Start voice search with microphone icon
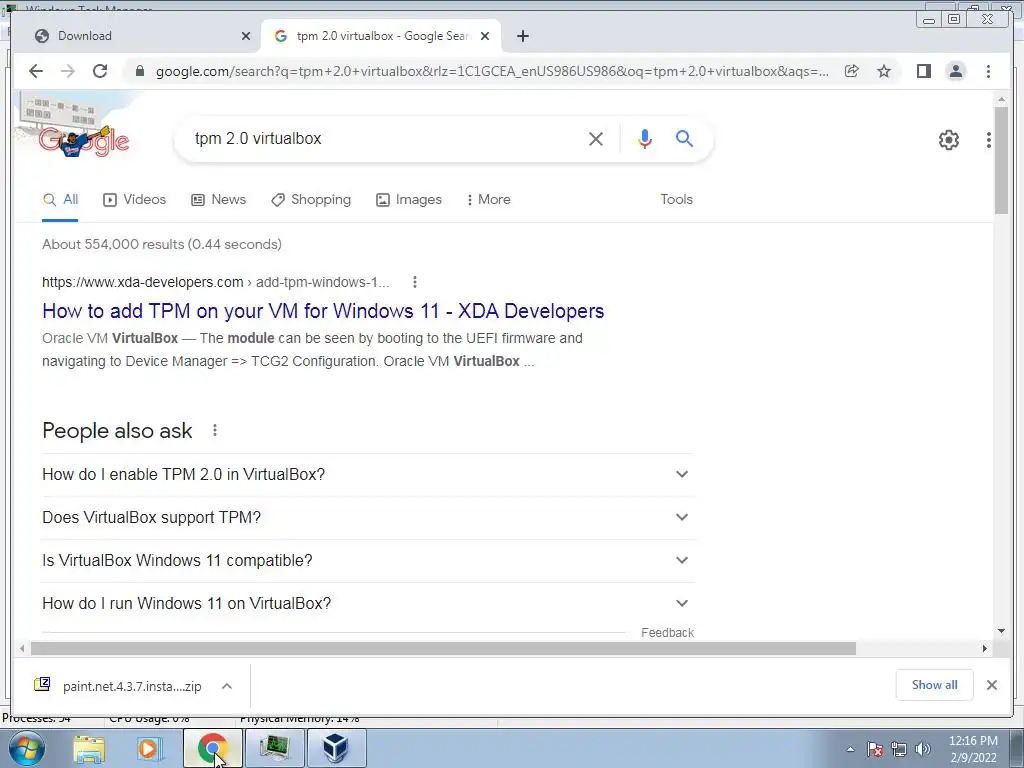 click(645, 138)
